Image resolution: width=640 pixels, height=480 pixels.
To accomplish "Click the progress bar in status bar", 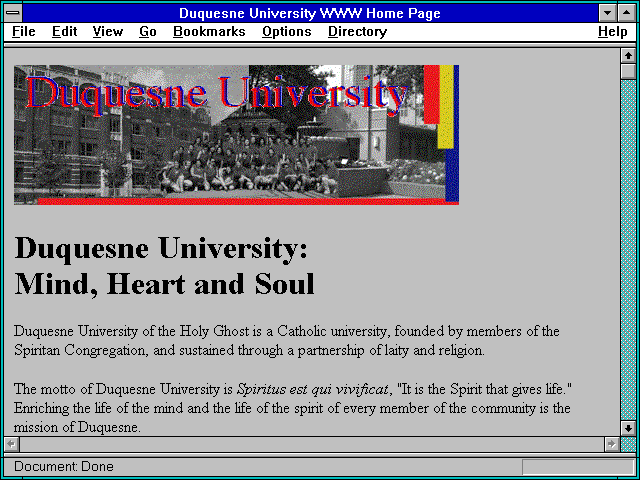I will tap(578, 467).
